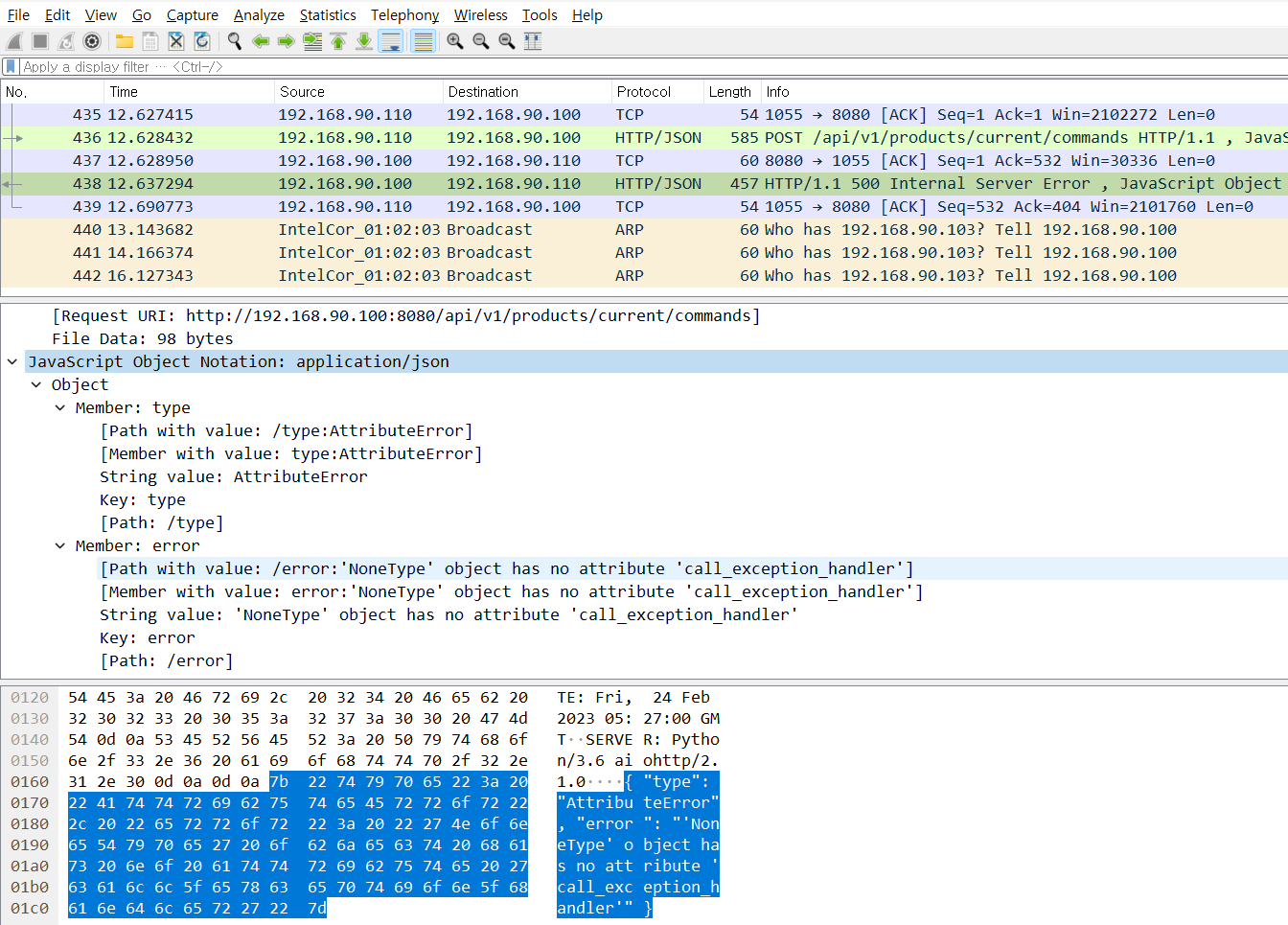The image size is (1288, 925).
Task: Select ARP packet 441 row
Action: (644, 253)
